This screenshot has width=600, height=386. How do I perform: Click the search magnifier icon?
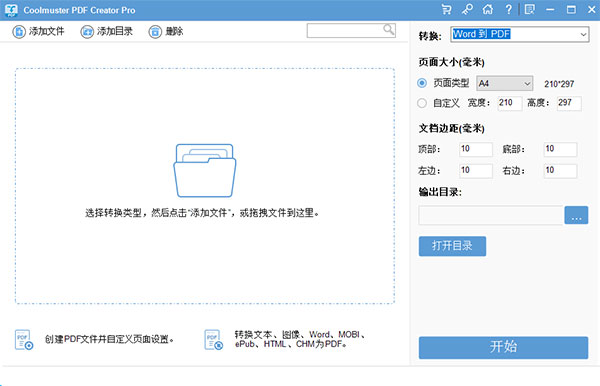click(x=389, y=29)
